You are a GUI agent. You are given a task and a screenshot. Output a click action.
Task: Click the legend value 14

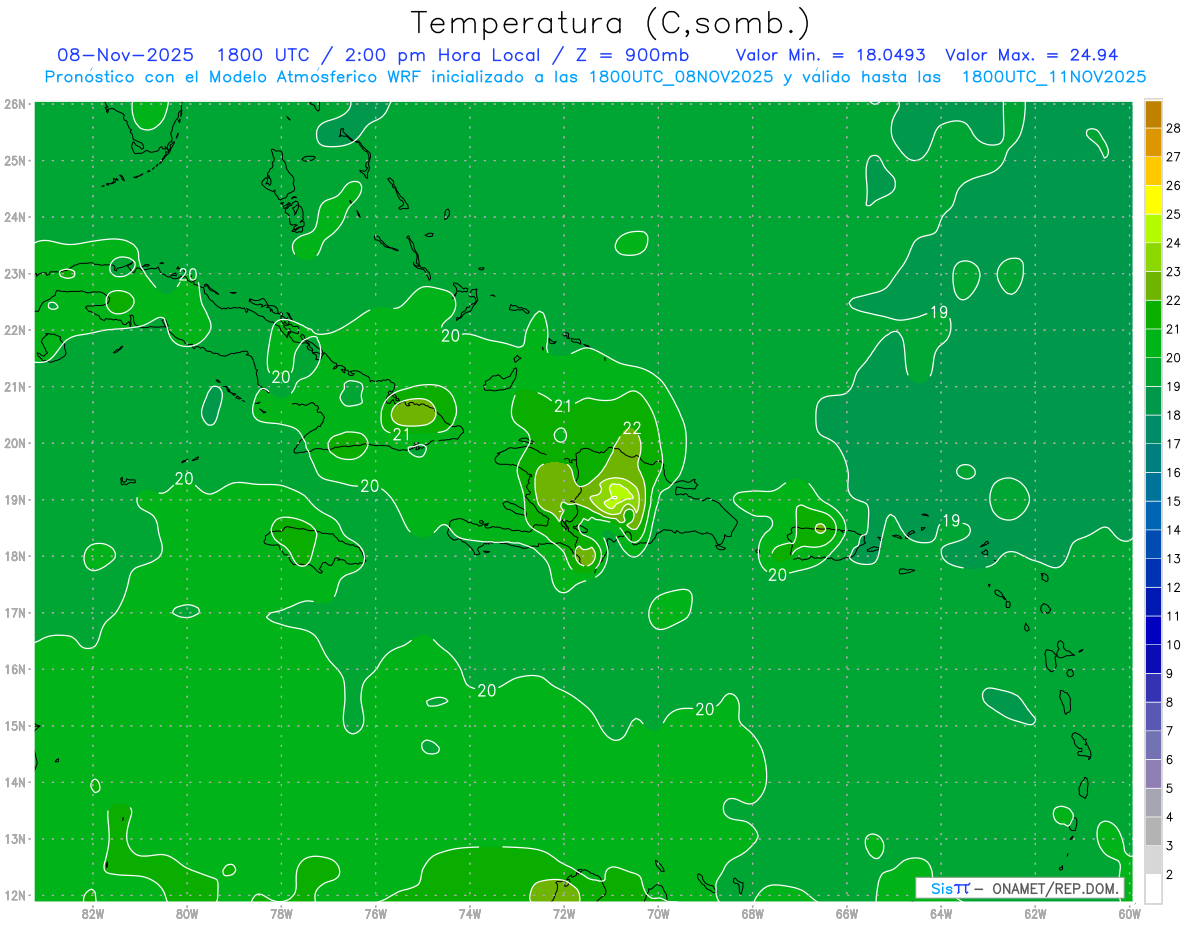[1174, 530]
